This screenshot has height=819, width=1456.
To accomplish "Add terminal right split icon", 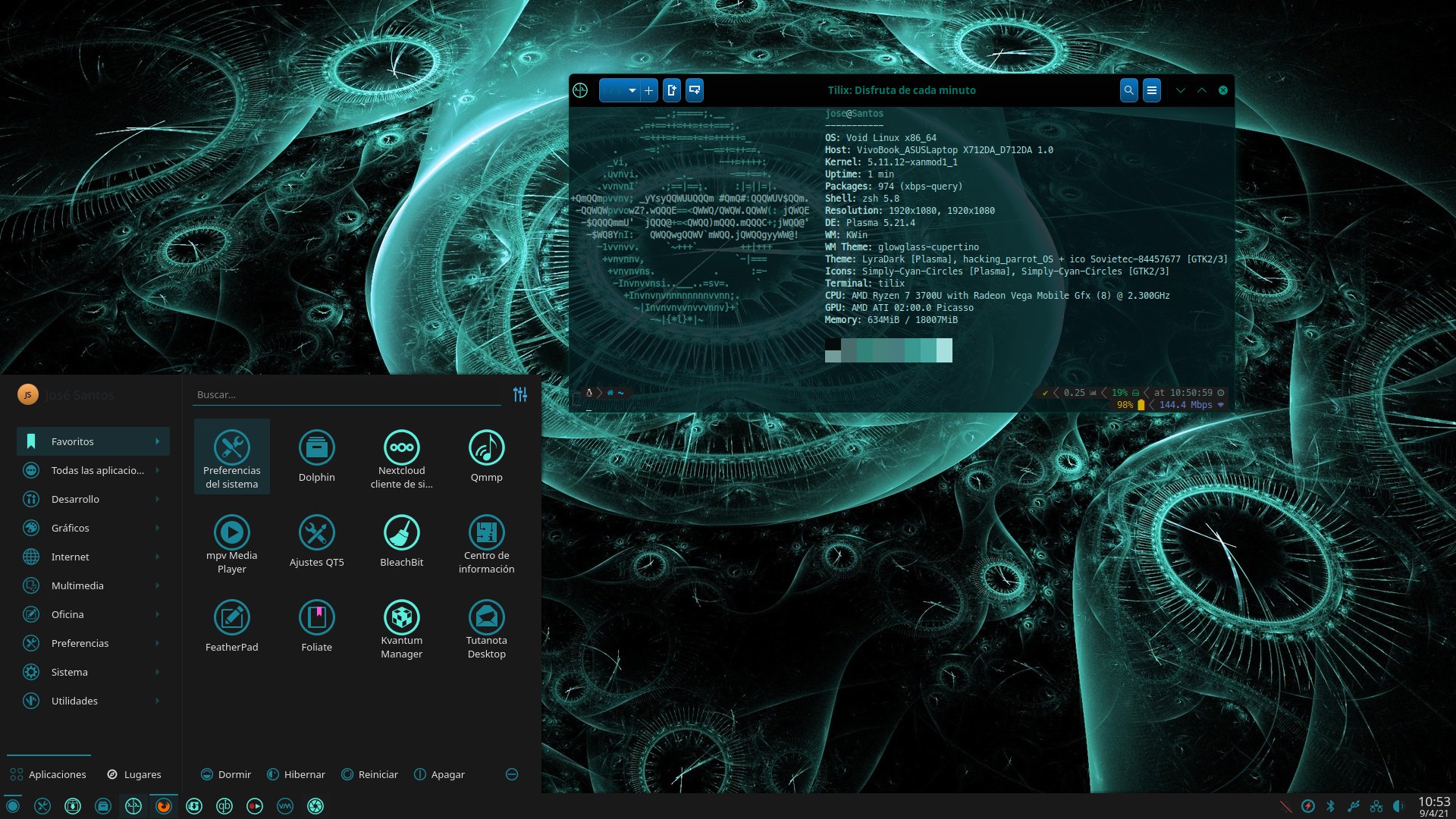I will [x=672, y=90].
